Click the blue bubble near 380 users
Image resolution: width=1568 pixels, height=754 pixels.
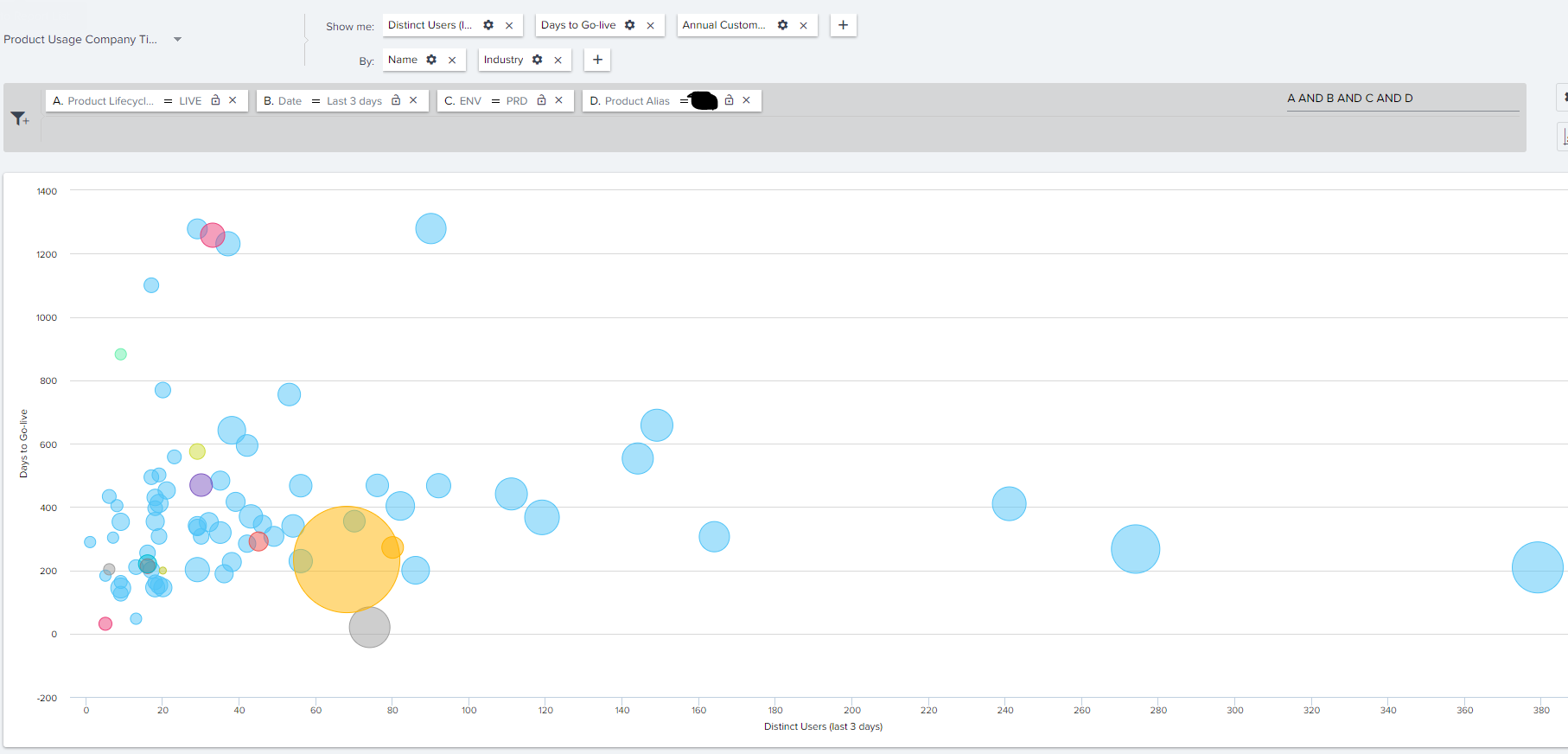pyautogui.click(x=1538, y=567)
